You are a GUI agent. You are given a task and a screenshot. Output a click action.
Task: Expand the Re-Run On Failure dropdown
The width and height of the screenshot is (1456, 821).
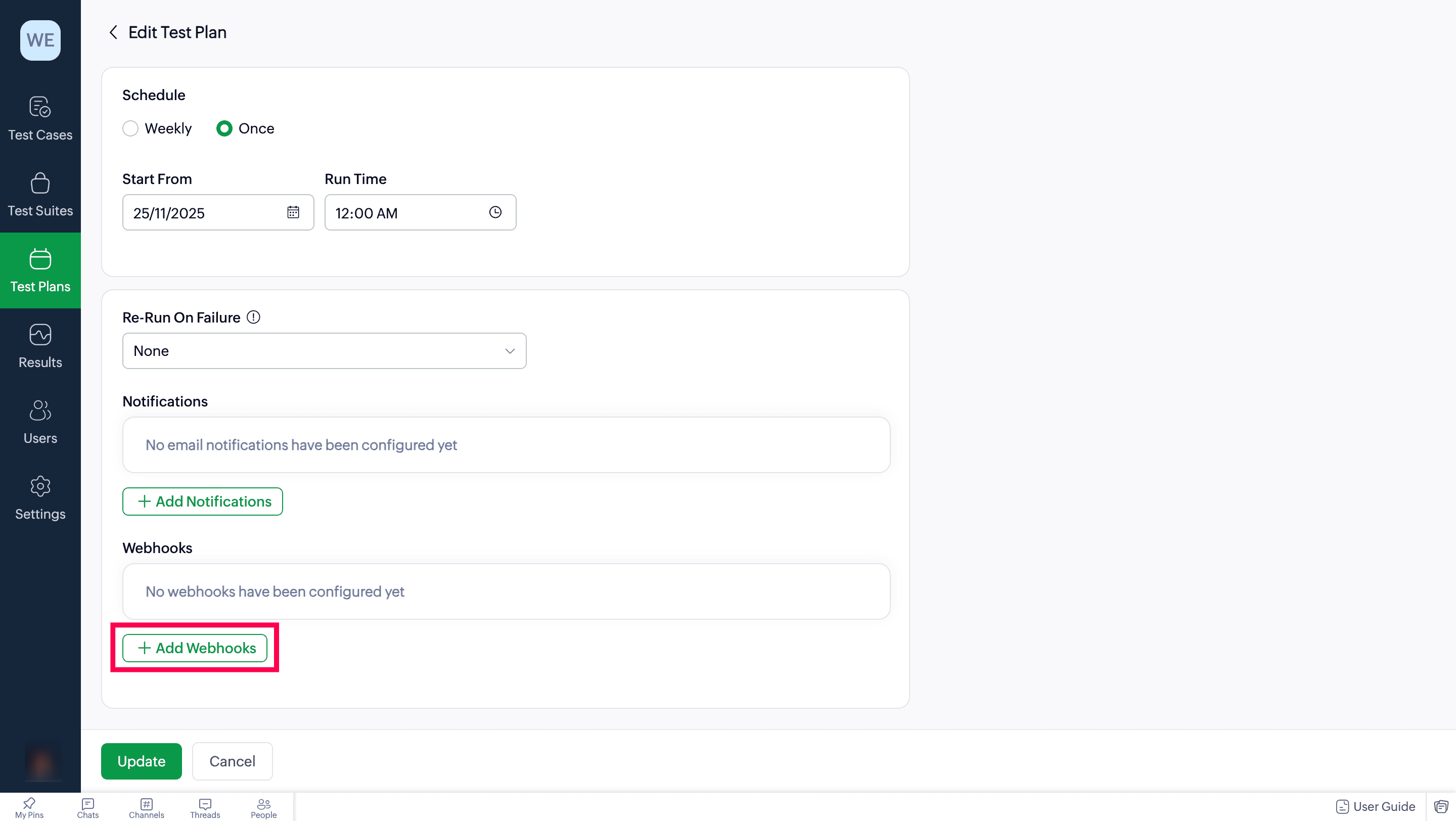point(324,351)
